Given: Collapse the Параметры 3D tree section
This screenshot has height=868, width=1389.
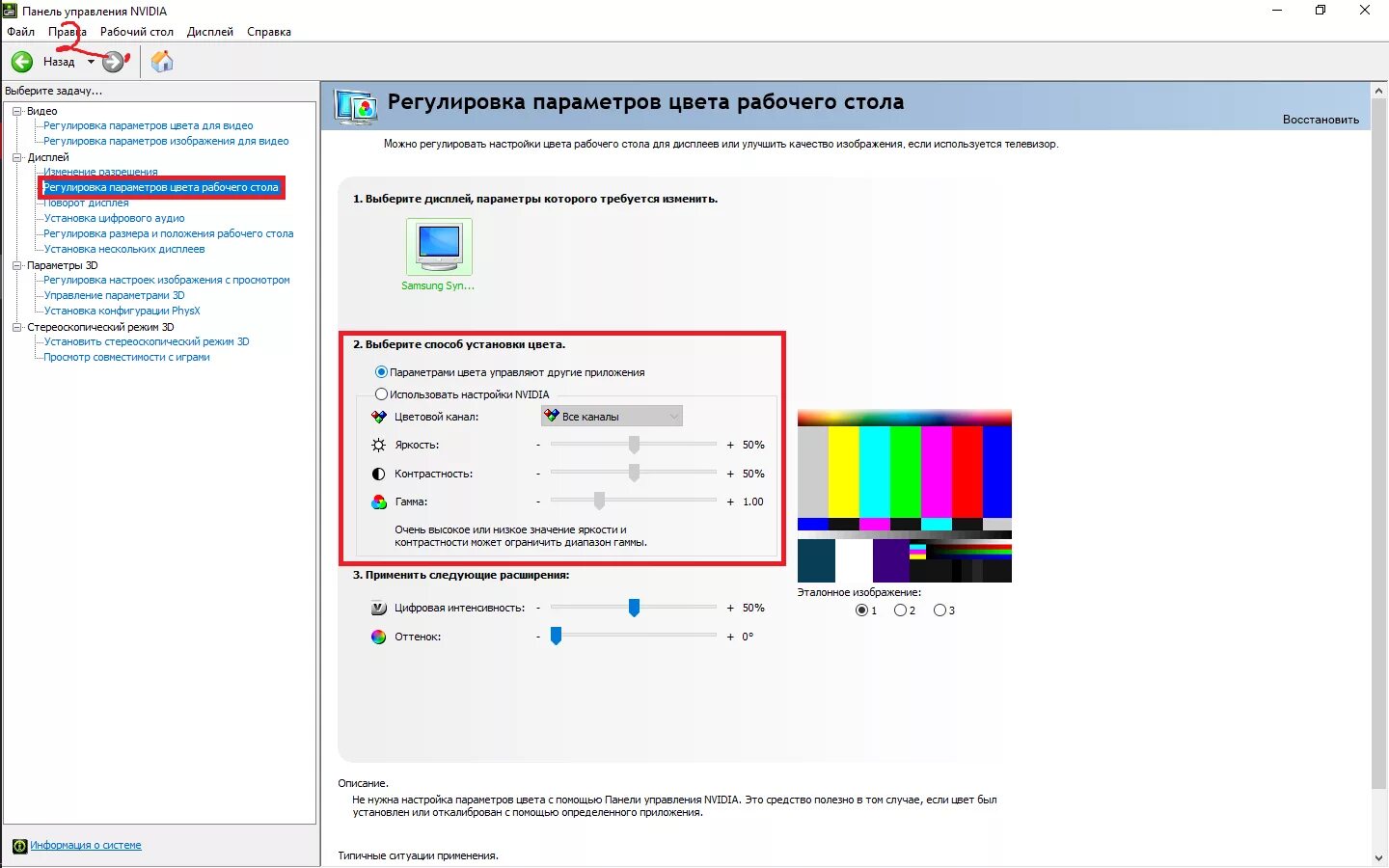Looking at the screenshot, I should pos(16,265).
